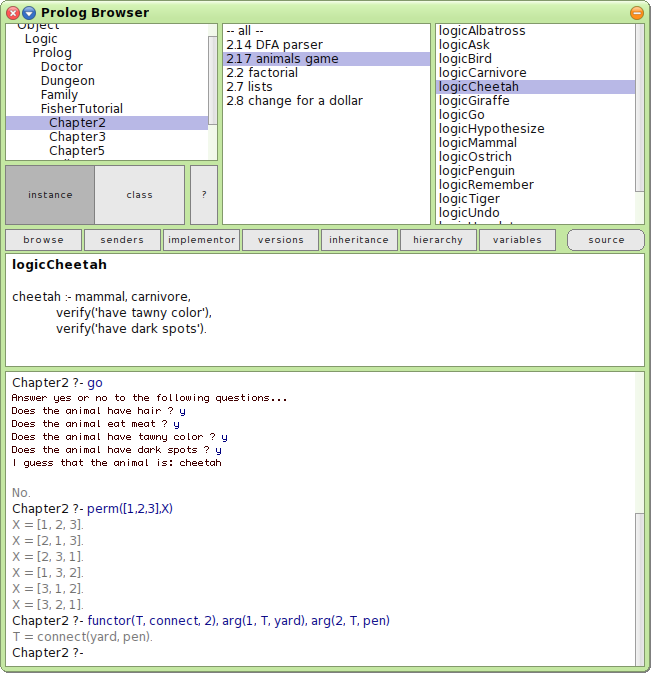Select the '-- all --' category
Image resolution: width=651 pixels, height=673 pixels.
pos(326,31)
